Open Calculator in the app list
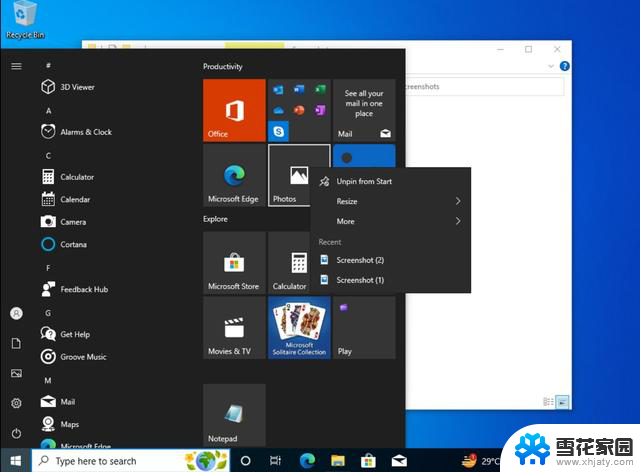The width and height of the screenshot is (640, 472). (x=68, y=177)
